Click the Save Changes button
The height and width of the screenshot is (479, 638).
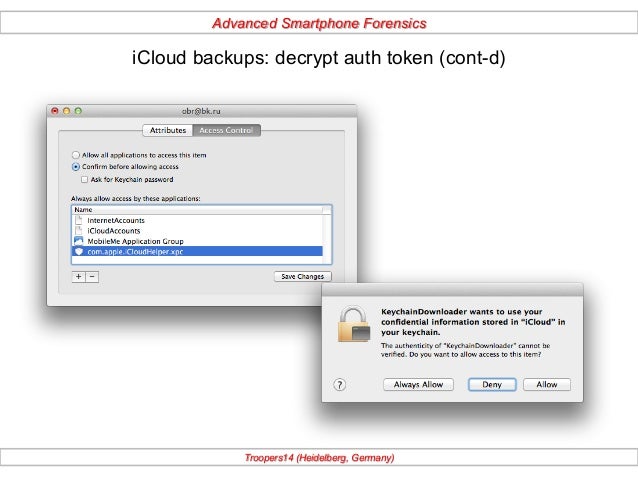[303, 276]
